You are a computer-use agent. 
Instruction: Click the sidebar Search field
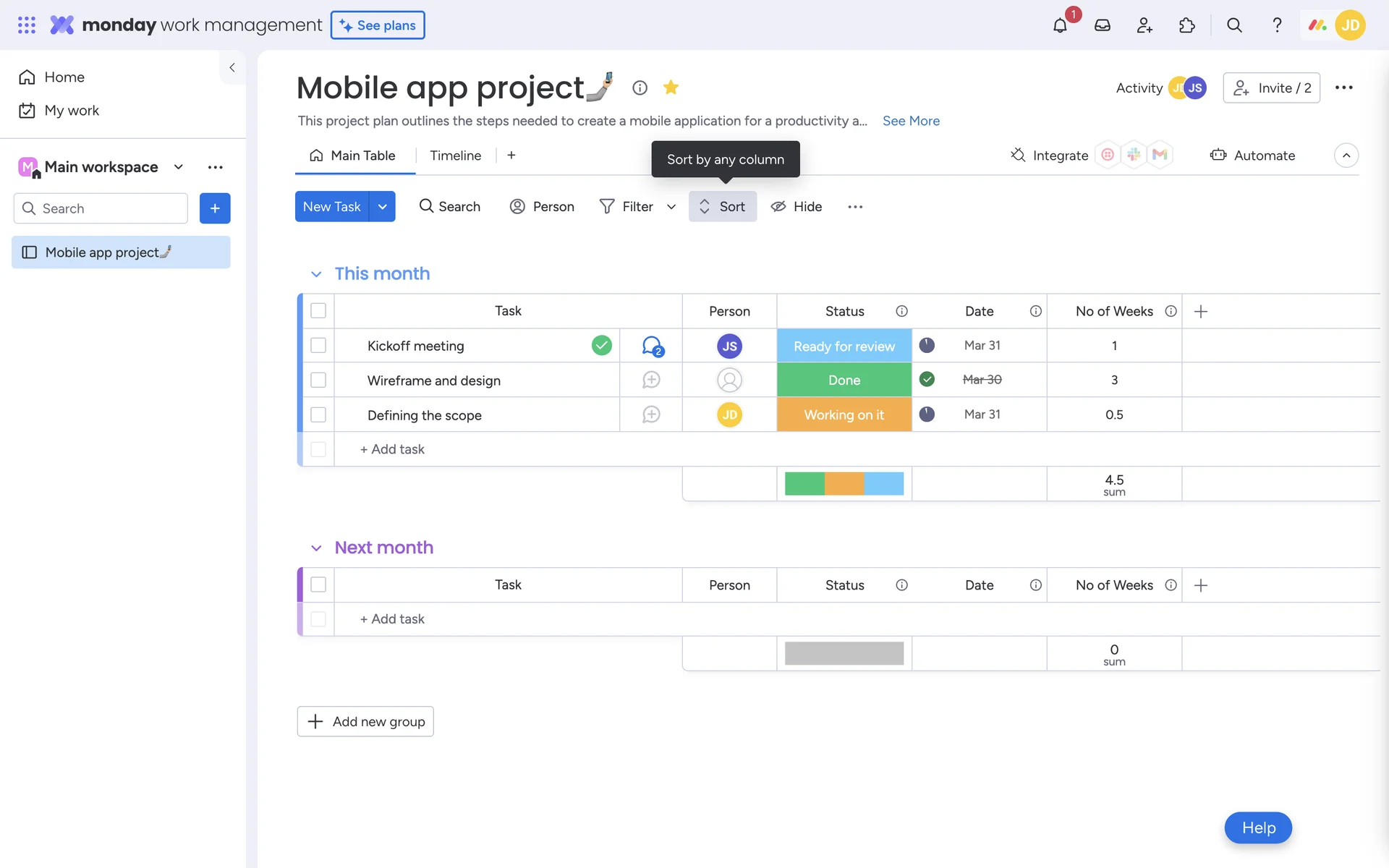pos(109,208)
